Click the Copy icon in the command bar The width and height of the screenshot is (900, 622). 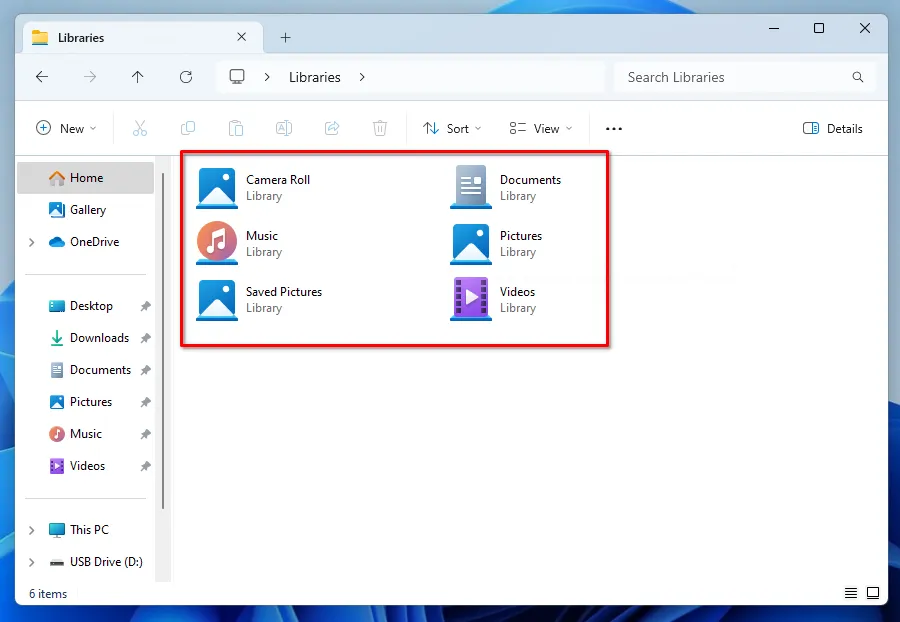point(188,128)
